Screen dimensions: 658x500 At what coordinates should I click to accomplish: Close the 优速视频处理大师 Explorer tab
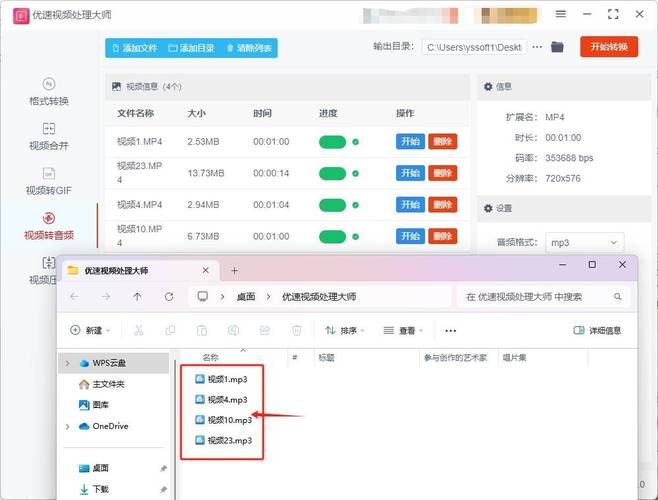pos(206,270)
